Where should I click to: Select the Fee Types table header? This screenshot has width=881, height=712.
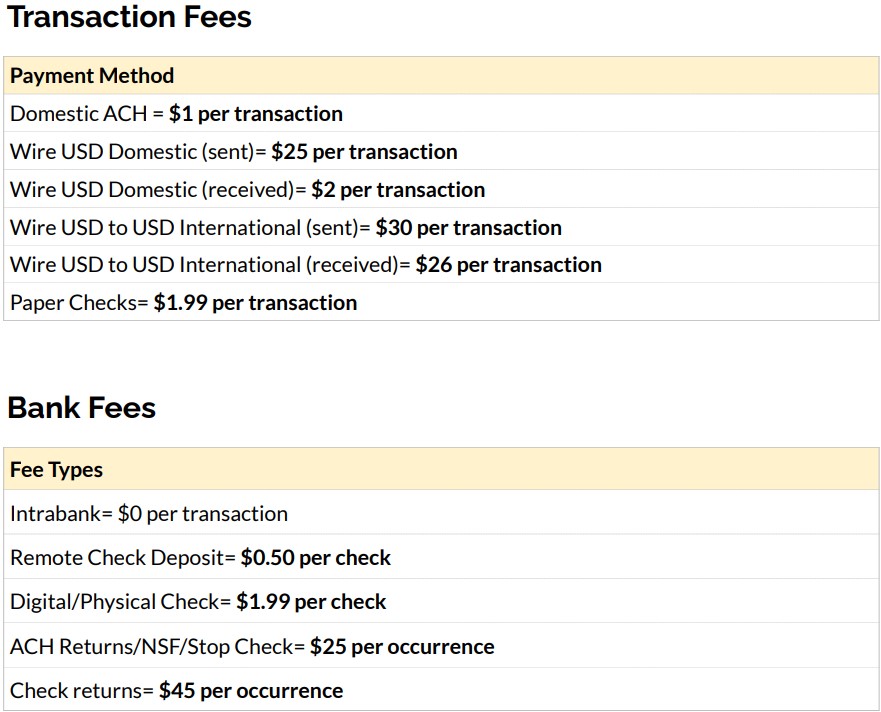click(x=56, y=469)
